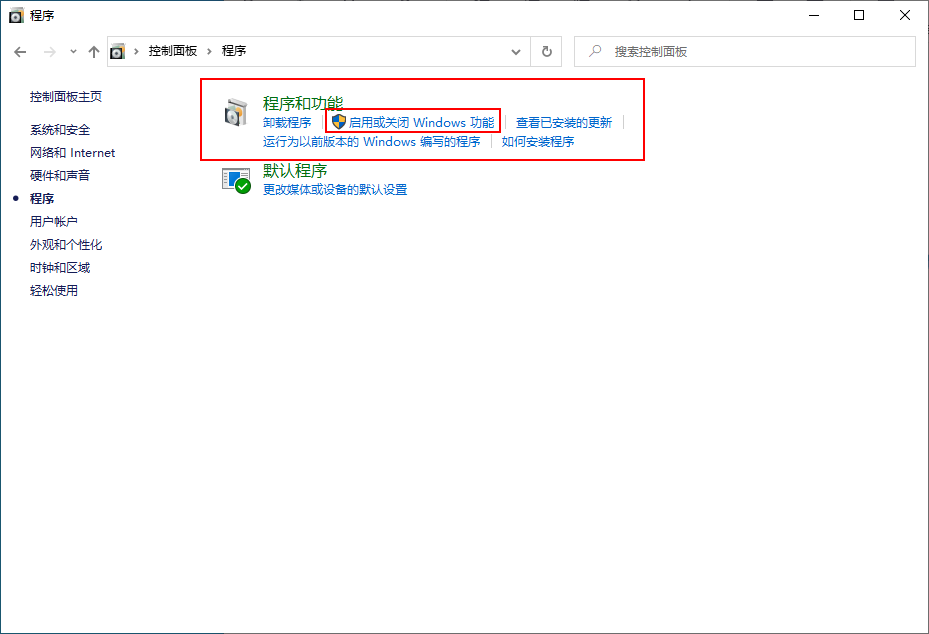Select 控制面板 breadcrumb in the address bar
This screenshot has width=929, height=634.
(172, 51)
